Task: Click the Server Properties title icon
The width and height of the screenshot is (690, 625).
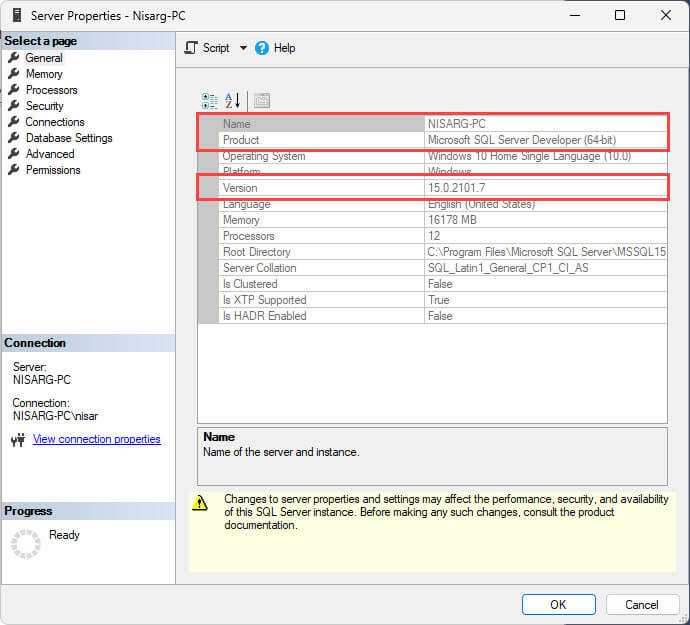Action: [17, 15]
